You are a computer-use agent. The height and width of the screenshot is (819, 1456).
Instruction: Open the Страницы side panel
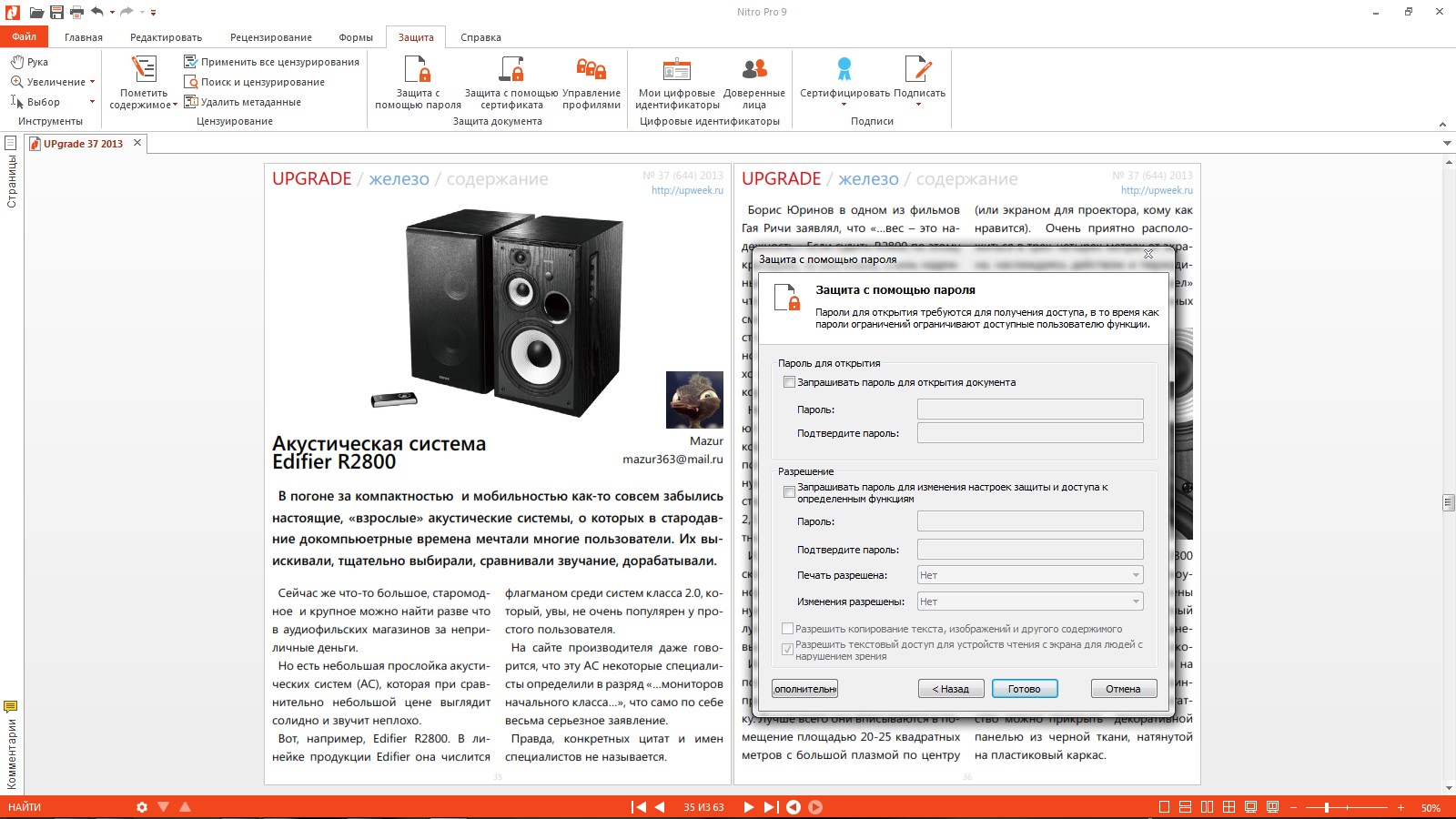[x=11, y=171]
